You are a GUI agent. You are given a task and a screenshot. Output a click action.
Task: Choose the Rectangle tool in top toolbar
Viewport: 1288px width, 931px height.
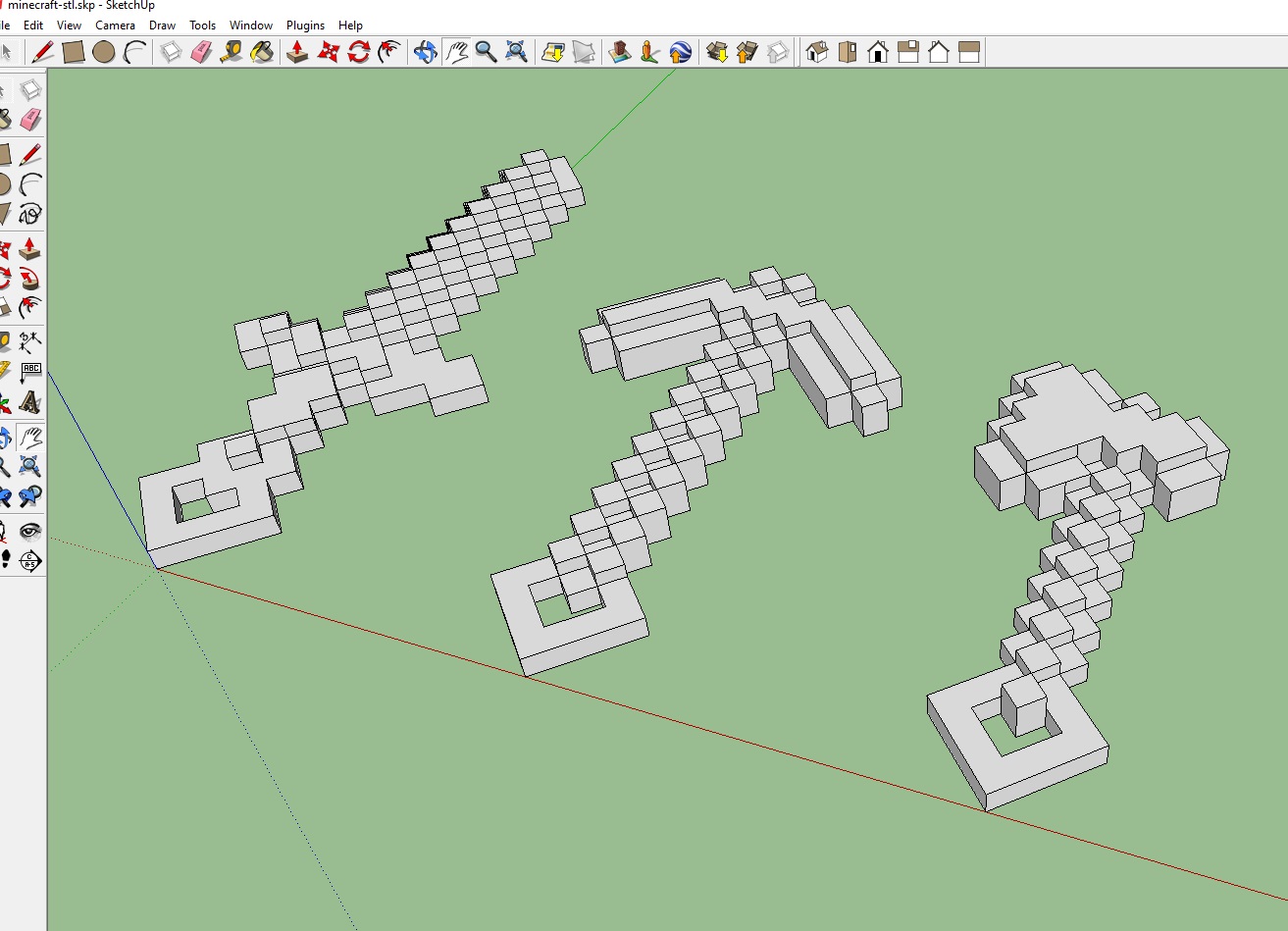tap(74, 52)
